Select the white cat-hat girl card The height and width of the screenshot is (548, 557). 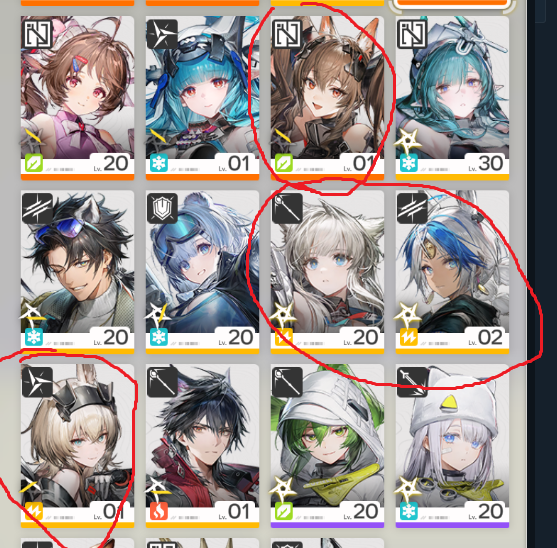(453, 446)
